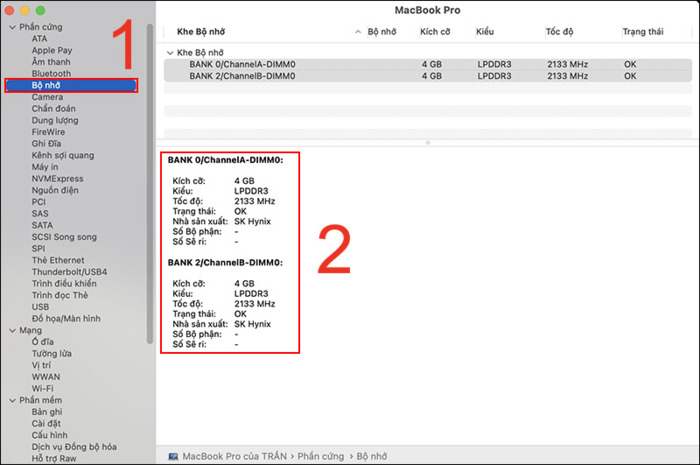Sort by the Tốc độ column header
Viewport: 700px width, 465px height.
tap(560, 32)
